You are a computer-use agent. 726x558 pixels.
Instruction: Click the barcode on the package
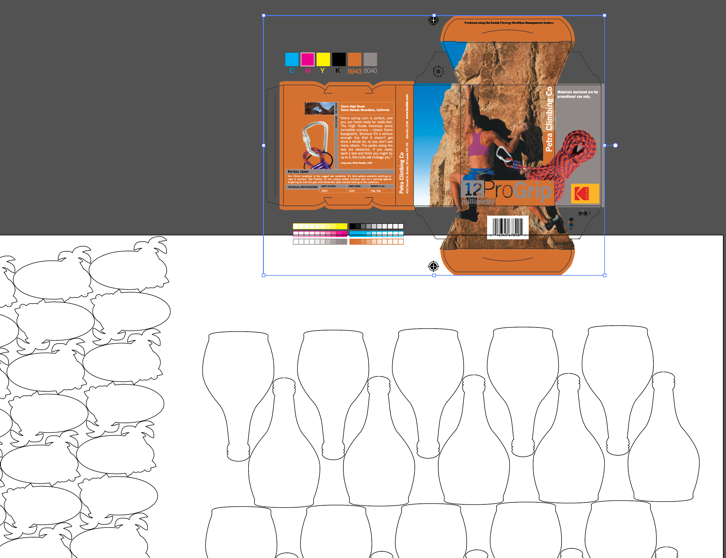coord(506,228)
